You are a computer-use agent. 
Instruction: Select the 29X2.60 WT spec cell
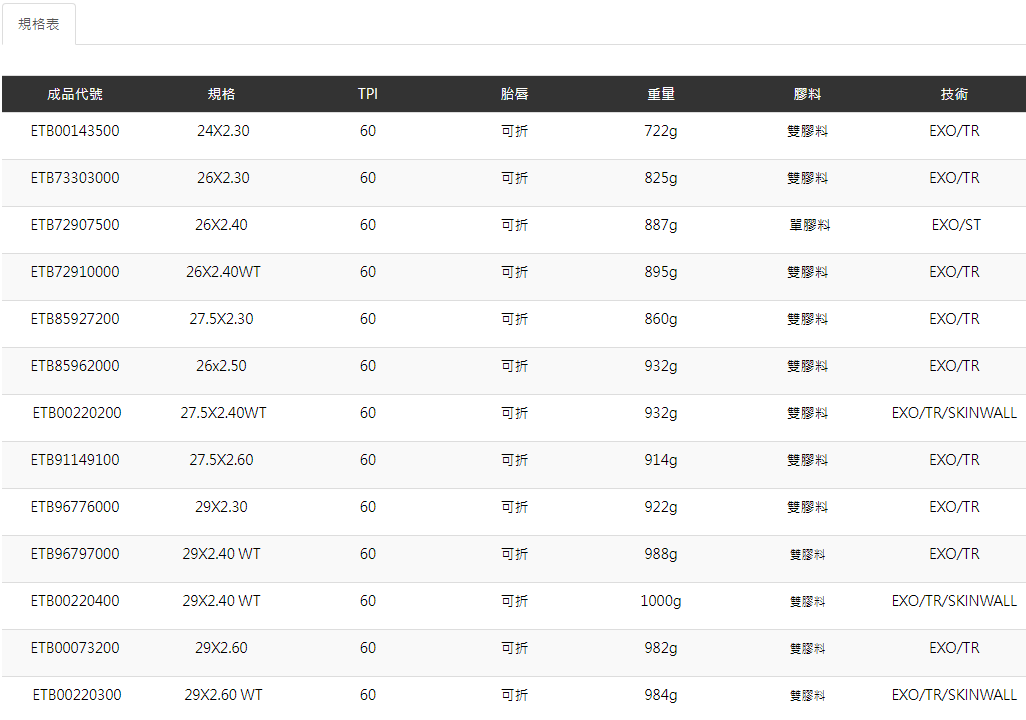pyautogui.click(x=223, y=695)
